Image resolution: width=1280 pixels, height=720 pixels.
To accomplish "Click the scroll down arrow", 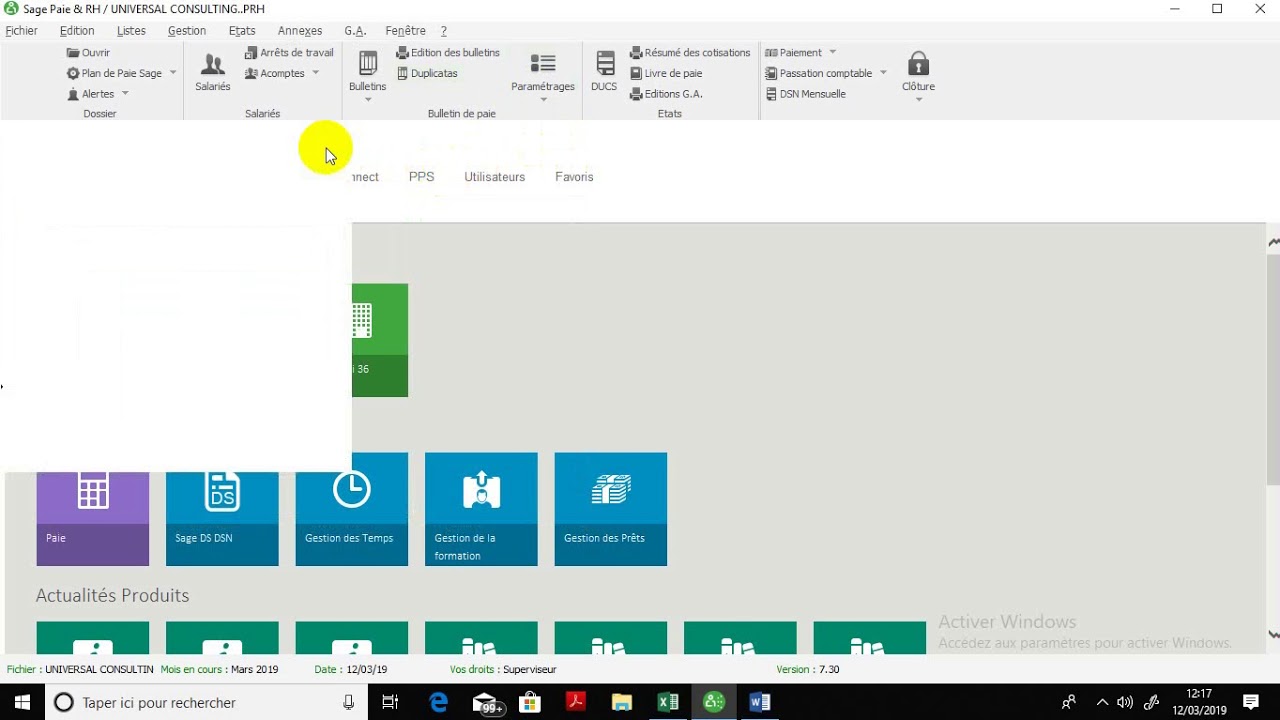I will pos(1273,634).
